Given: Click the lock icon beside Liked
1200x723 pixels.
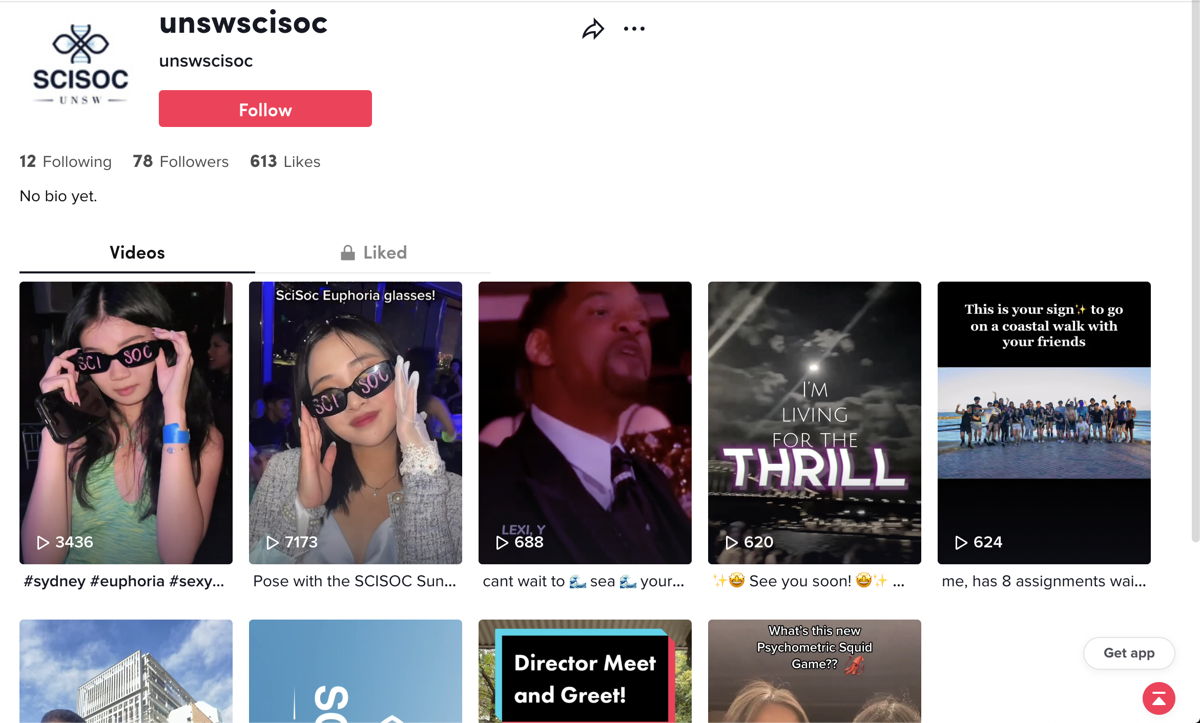Looking at the screenshot, I should [347, 252].
